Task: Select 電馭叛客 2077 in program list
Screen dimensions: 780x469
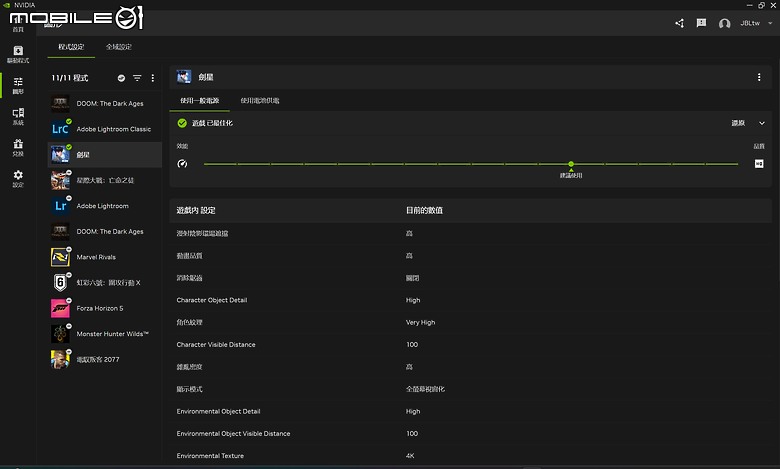Action: click(104, 360)
